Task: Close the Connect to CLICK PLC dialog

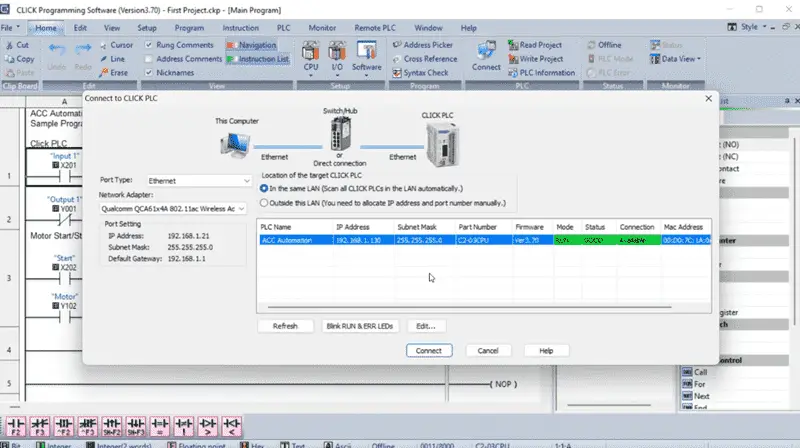Action: pos(708,98)
